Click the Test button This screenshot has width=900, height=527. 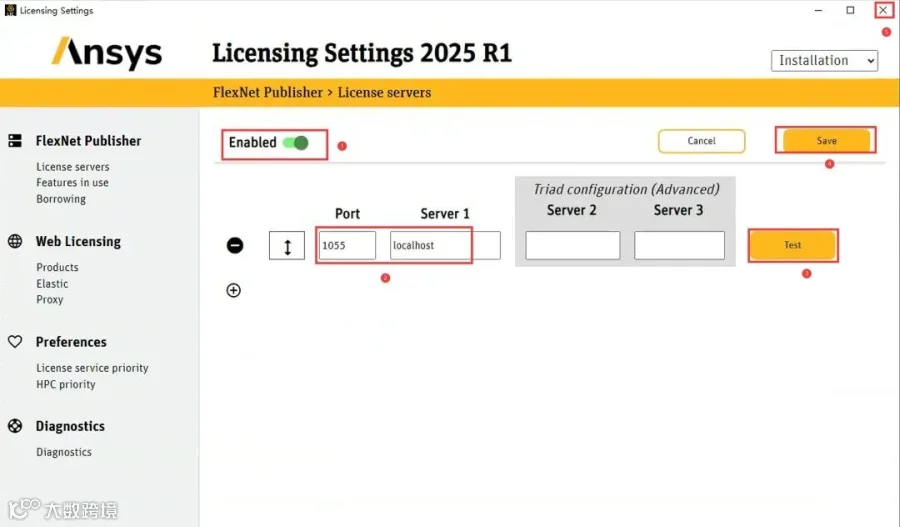pyautogui.click(x=793, y=245)
